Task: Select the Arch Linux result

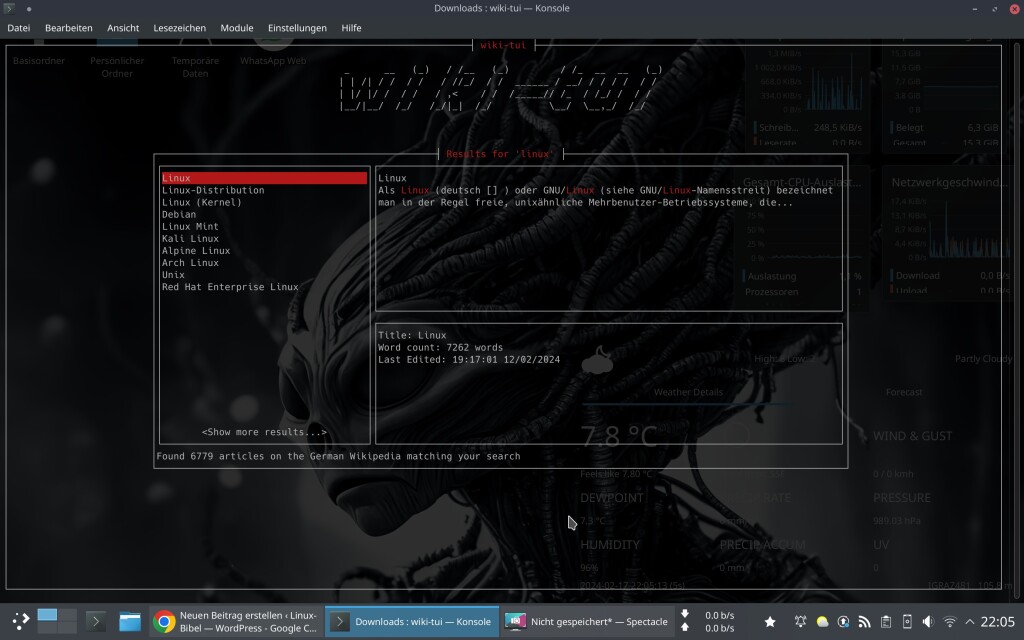Action: (x=190, y=263)
